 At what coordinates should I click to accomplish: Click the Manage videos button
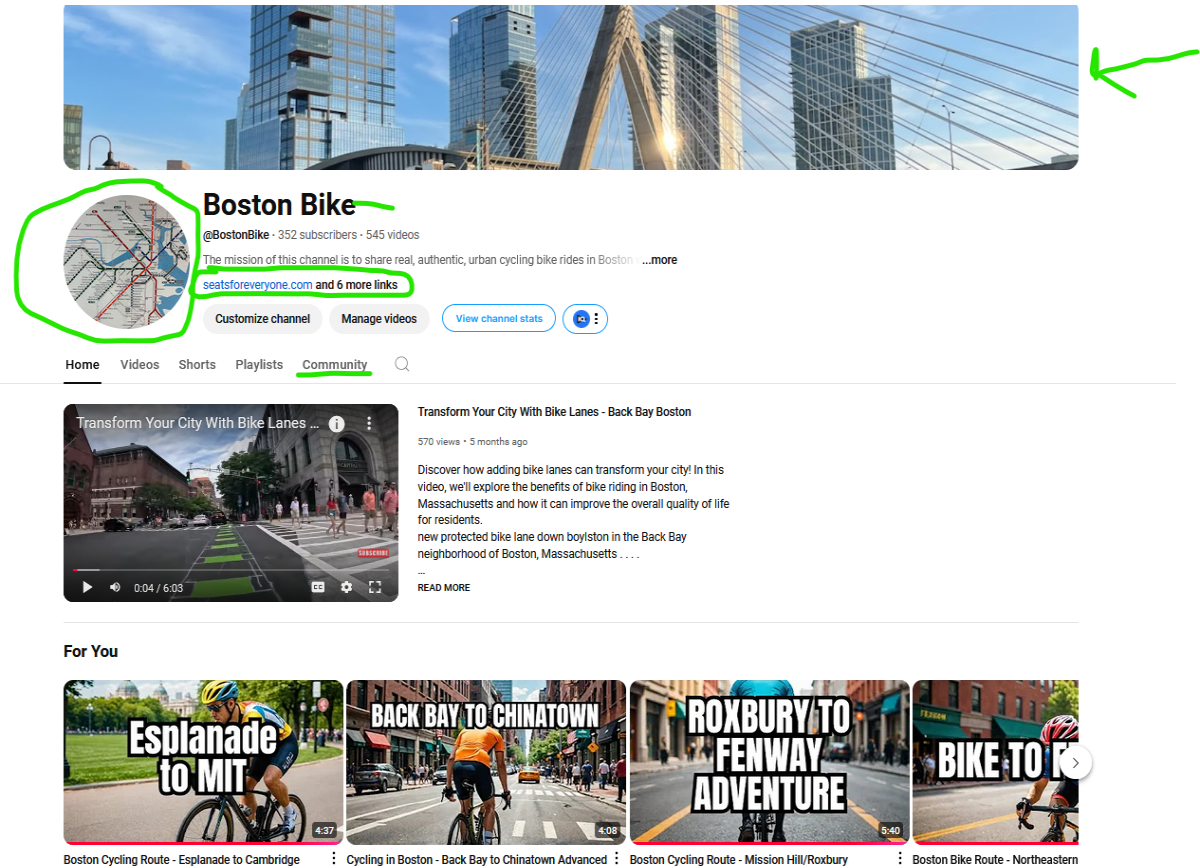coord(379,319)
